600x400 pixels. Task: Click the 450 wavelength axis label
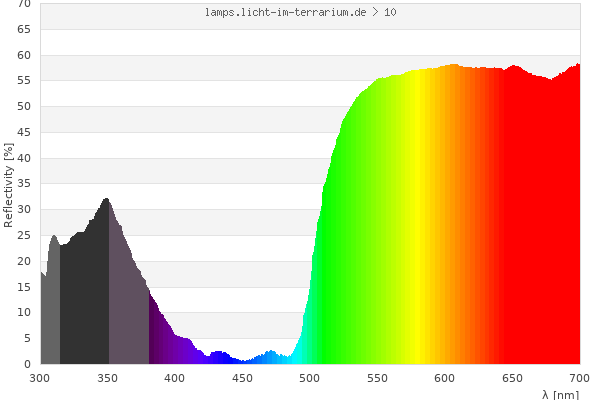[242, 377]
